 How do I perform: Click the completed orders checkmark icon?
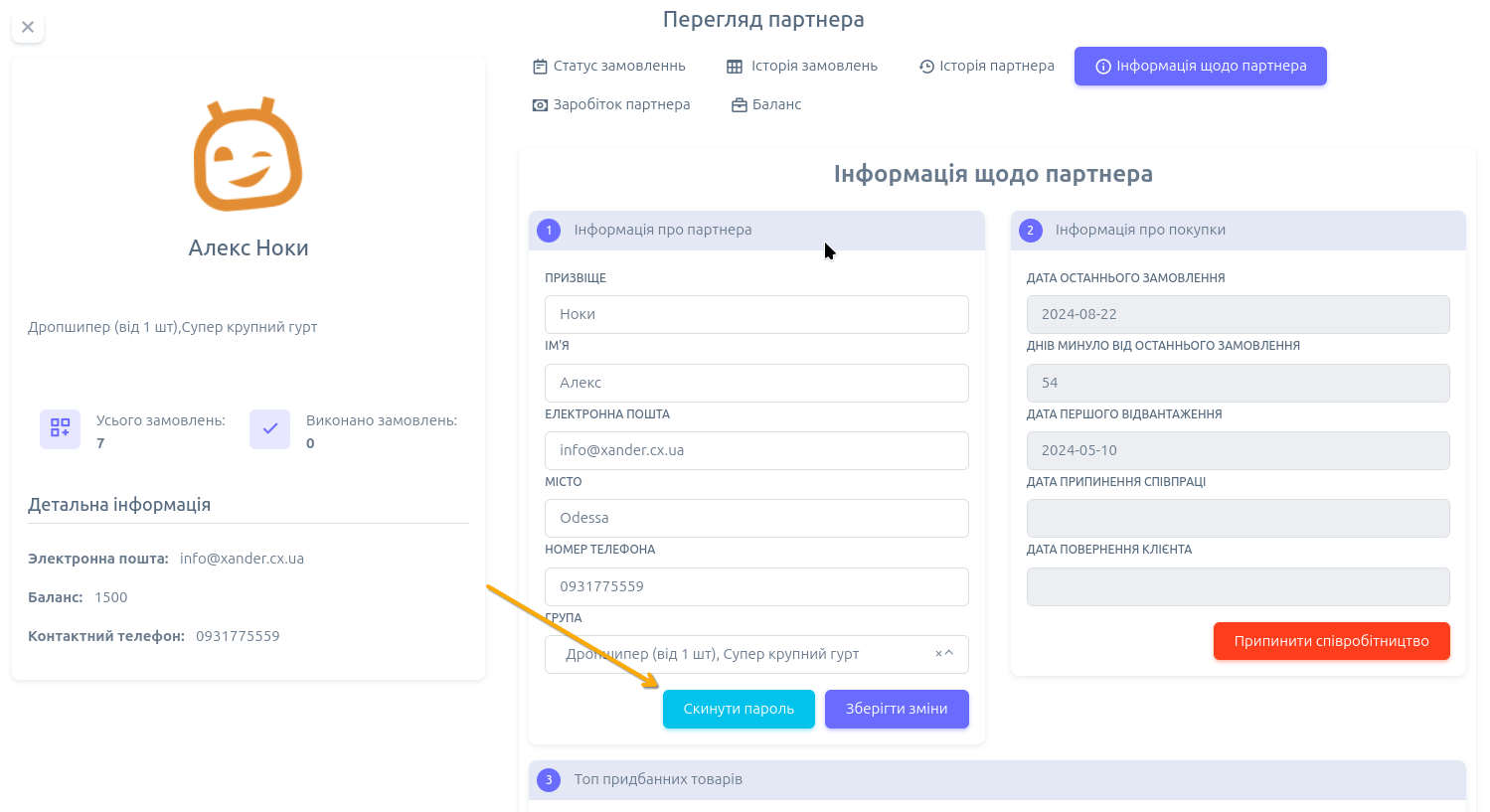[269, 428]
